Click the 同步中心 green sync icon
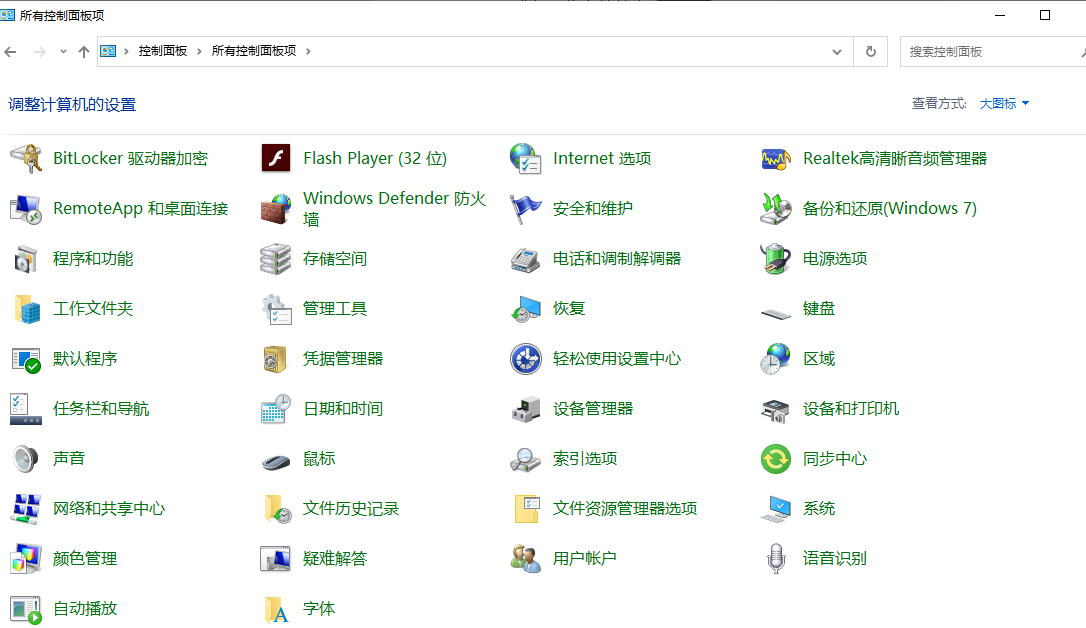The image size is (1086, 628). coord(776,459)
